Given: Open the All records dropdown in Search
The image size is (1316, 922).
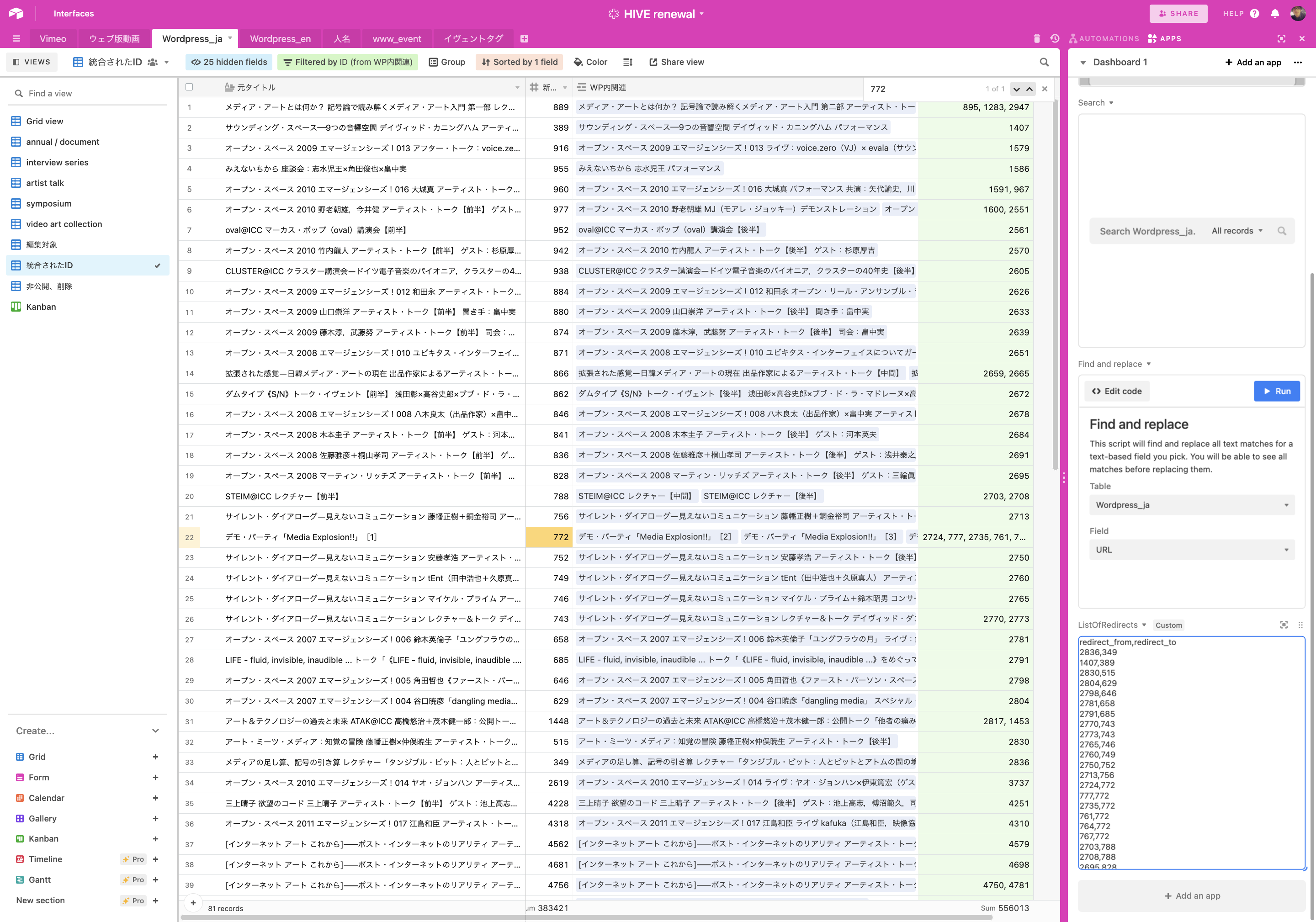Looking at the screenshot, I should (1236, 231).
